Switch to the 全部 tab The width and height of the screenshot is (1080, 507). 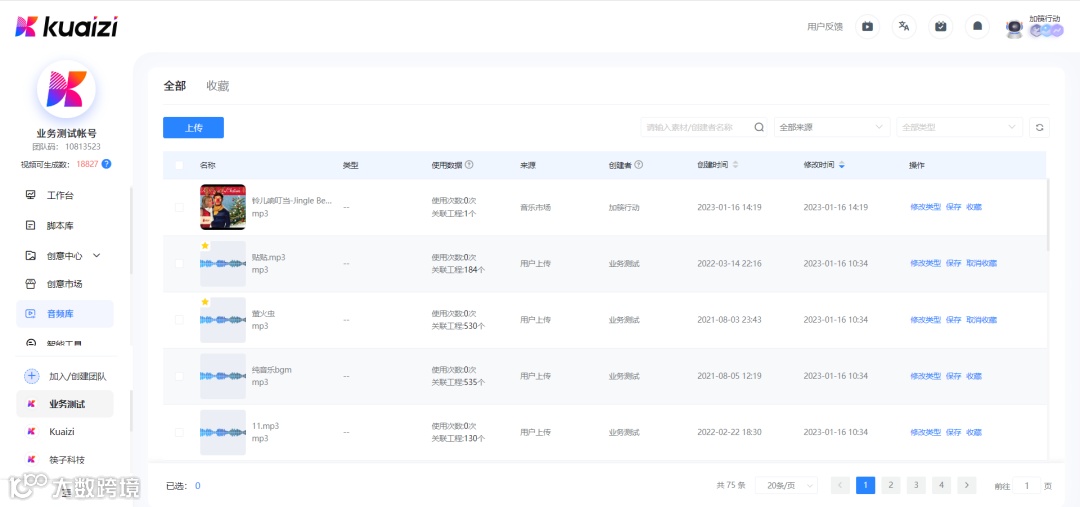point(174,86)
